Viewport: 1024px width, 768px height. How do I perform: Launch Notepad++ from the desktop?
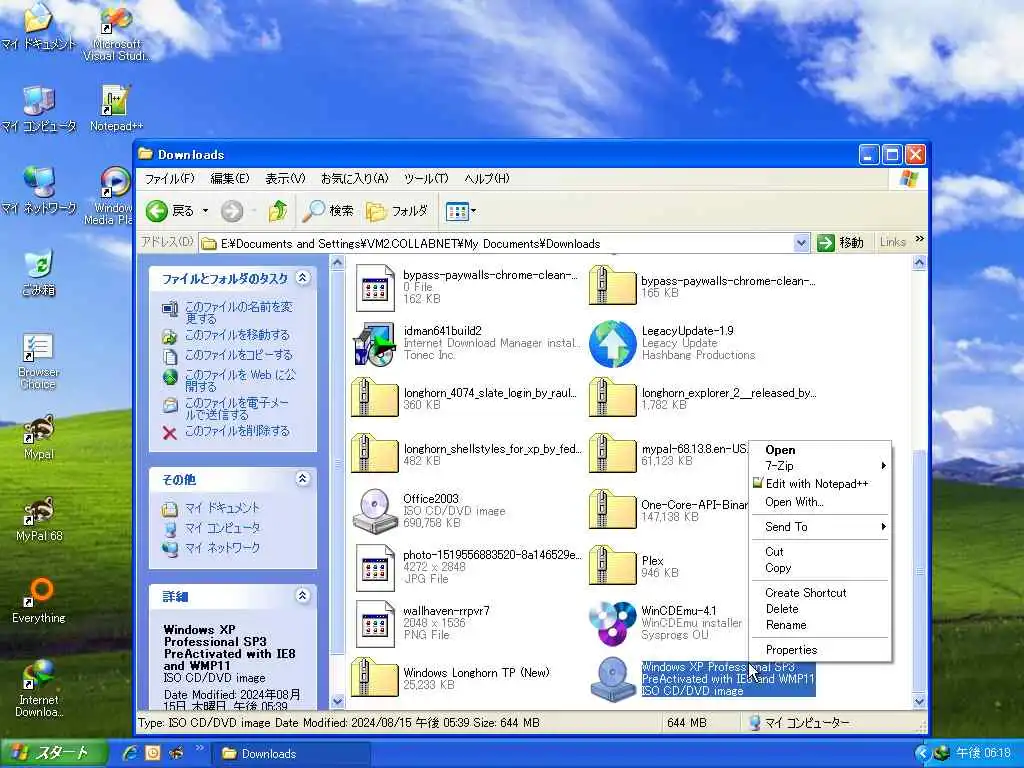pos(116,108)
